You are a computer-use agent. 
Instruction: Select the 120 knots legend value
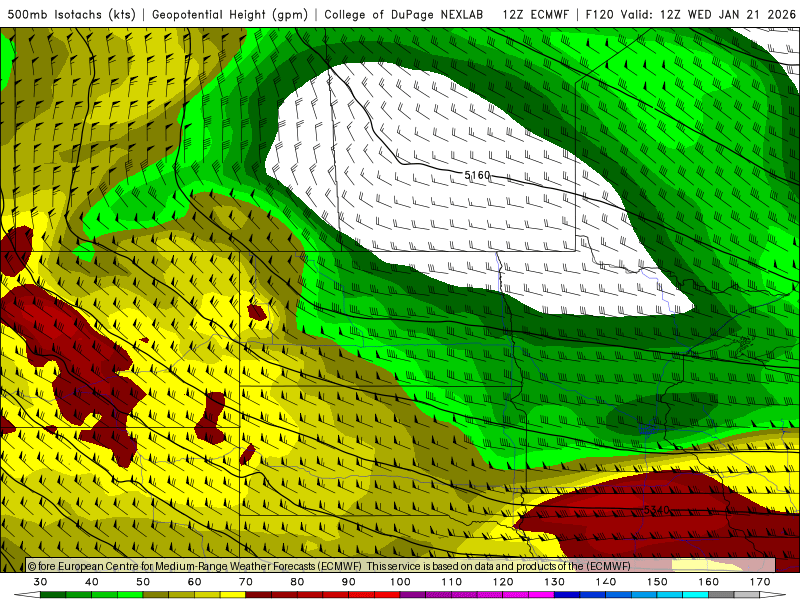point(503,582)
